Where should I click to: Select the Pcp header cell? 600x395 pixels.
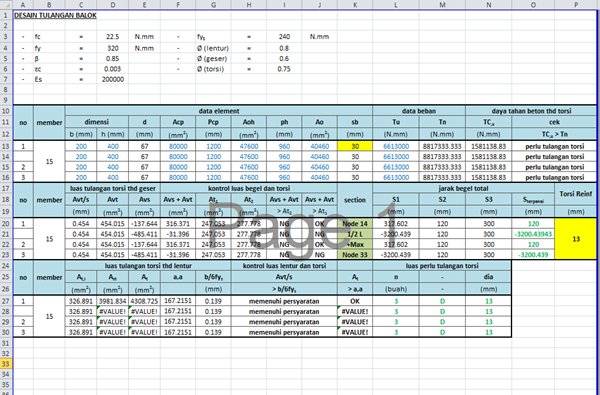[213, 122]
